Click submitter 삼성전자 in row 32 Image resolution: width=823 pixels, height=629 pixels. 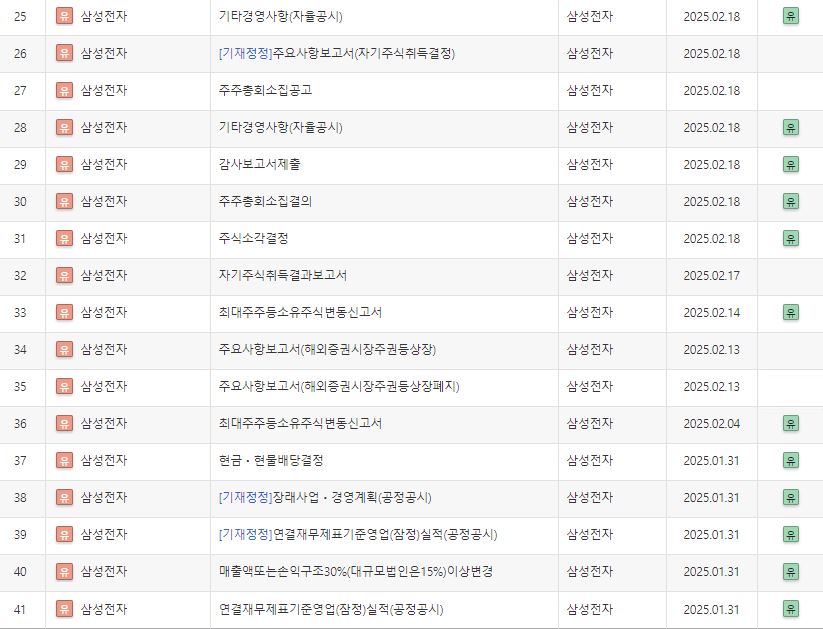589,275
